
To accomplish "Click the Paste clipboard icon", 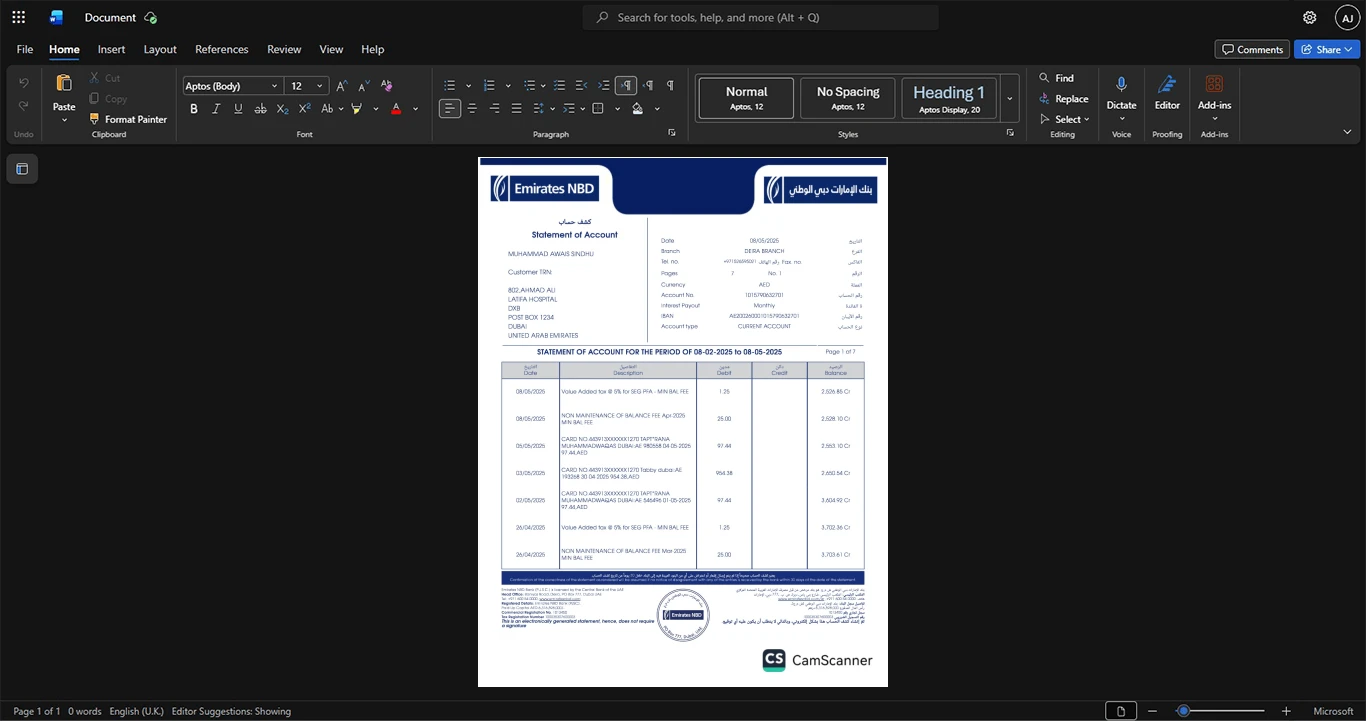I will [64, 83].
